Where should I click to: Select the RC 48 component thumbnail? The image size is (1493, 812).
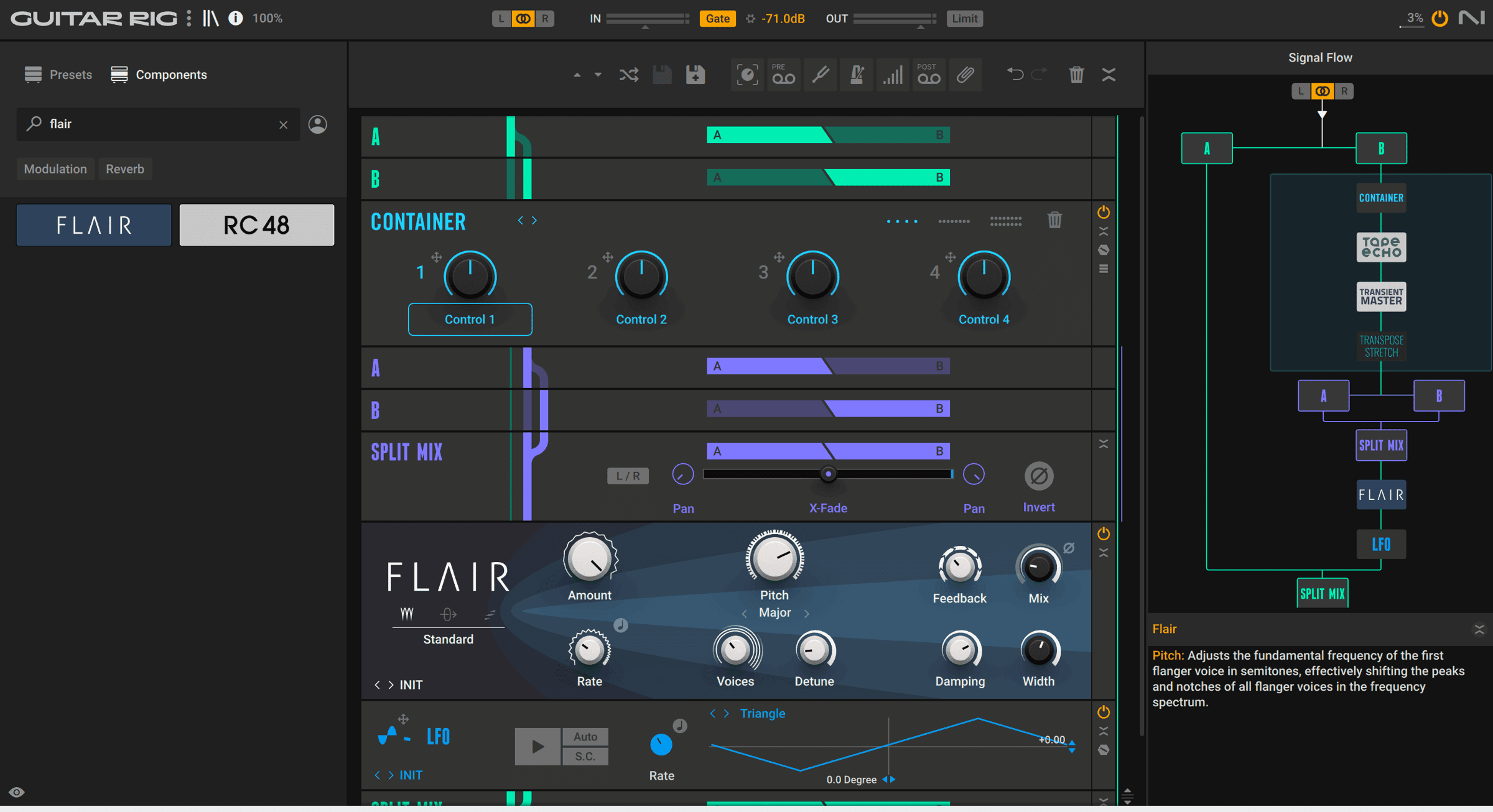click(x=257, y=225)
